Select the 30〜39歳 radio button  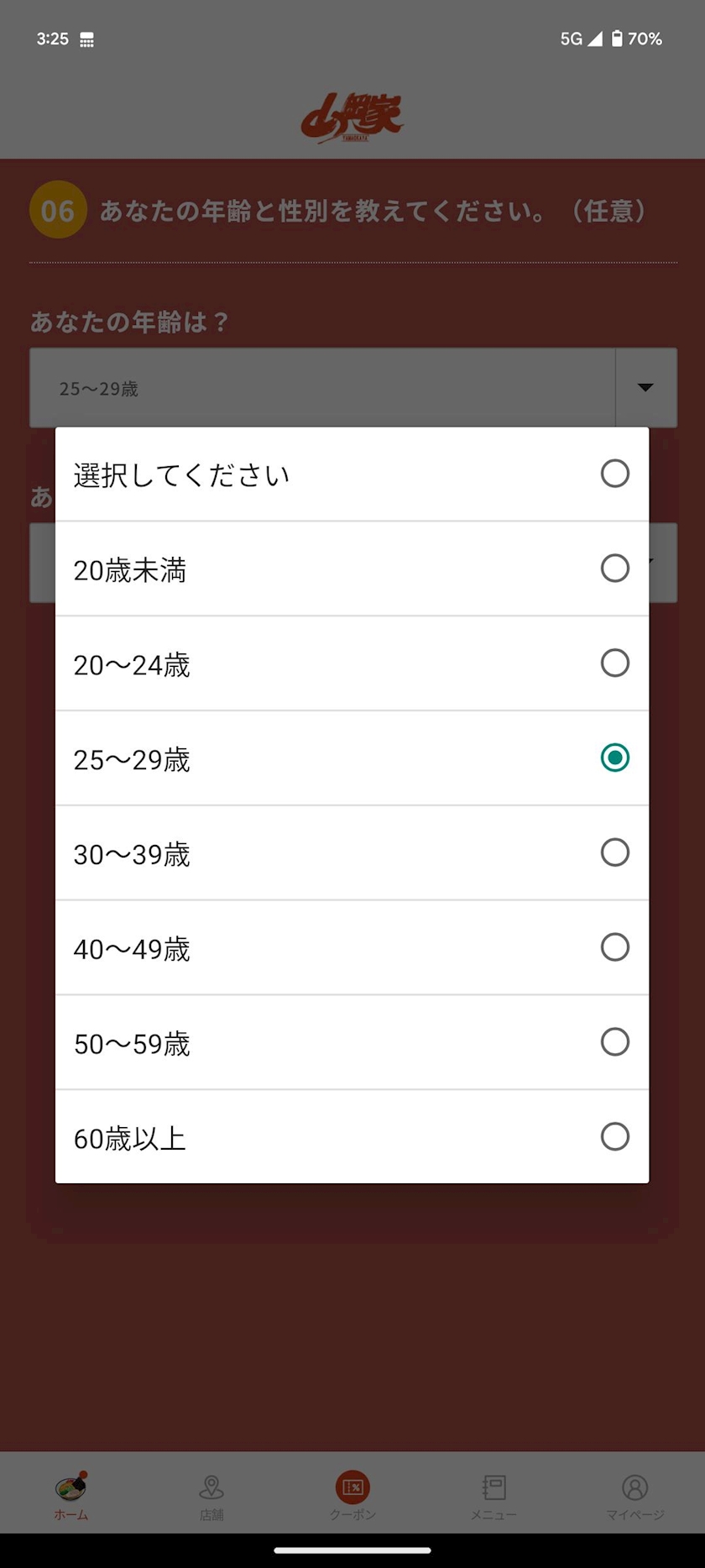click(x=614, y=852)
